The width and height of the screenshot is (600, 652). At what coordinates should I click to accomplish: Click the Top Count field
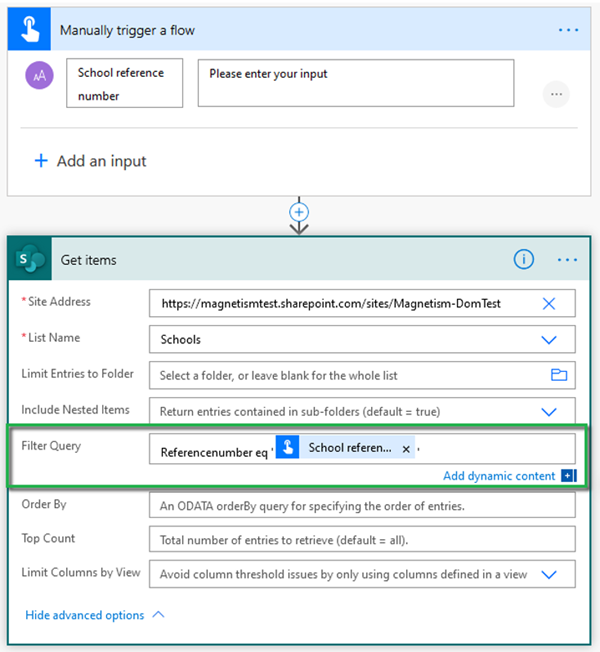(x=362, y=540)
